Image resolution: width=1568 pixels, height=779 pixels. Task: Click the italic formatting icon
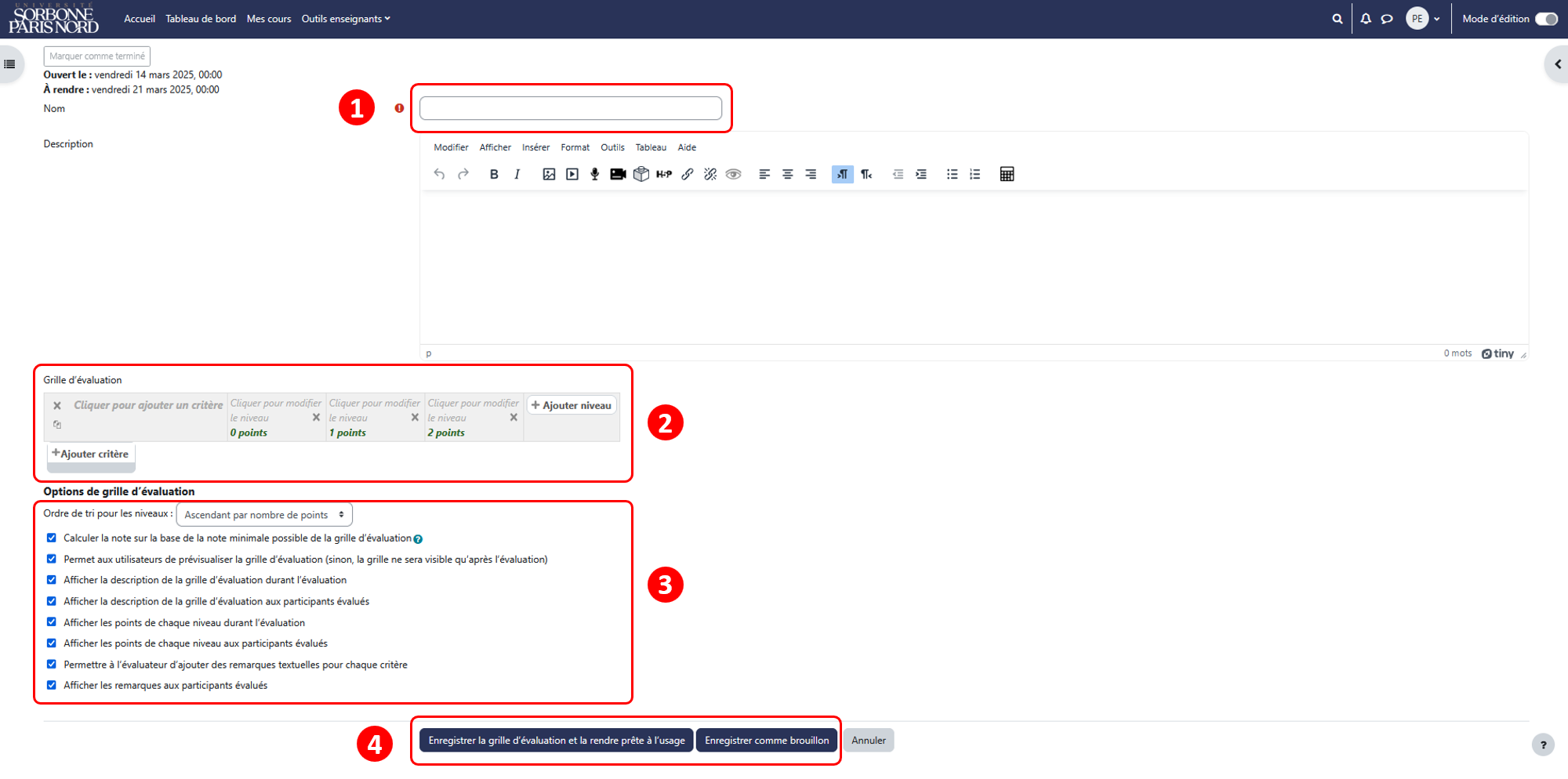point(517,174)
